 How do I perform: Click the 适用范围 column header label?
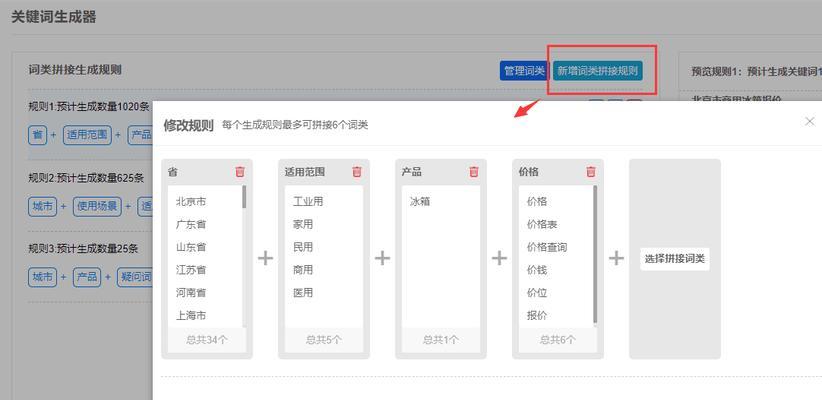tap(305, 172)
